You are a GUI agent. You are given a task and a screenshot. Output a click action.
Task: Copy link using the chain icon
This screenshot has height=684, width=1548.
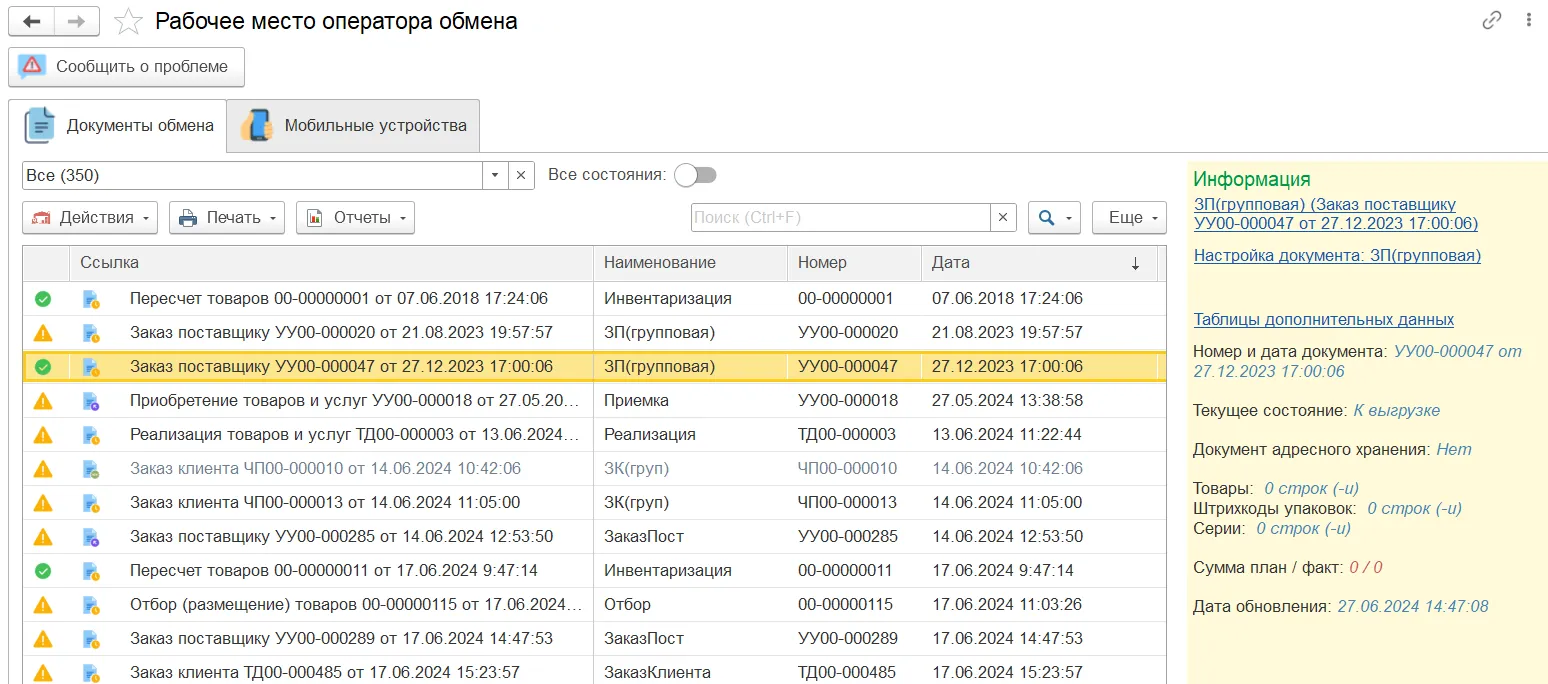point(1491,20)
